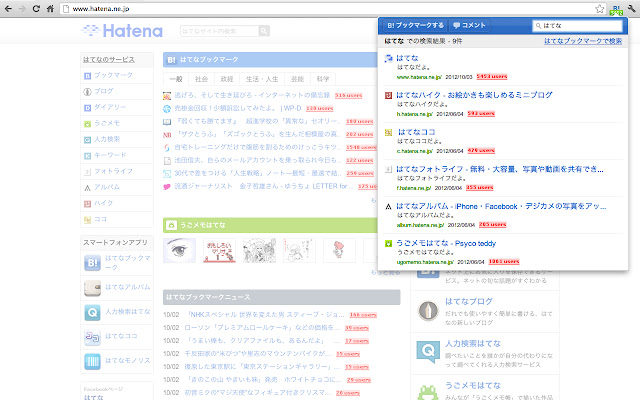
Task: Open the はてなブログ service link
Action: click(469, 301)
